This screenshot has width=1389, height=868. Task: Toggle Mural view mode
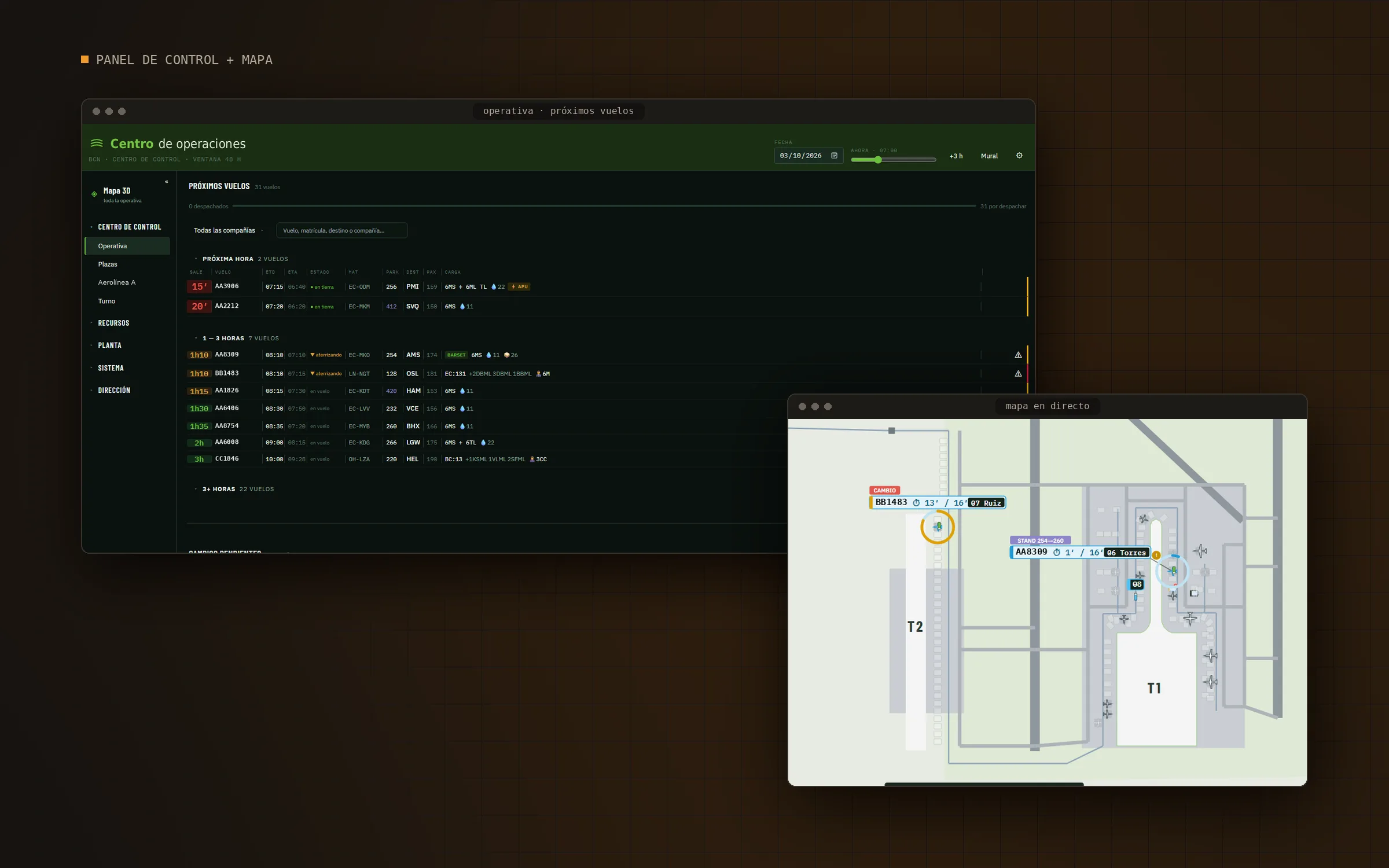(989, 156)
